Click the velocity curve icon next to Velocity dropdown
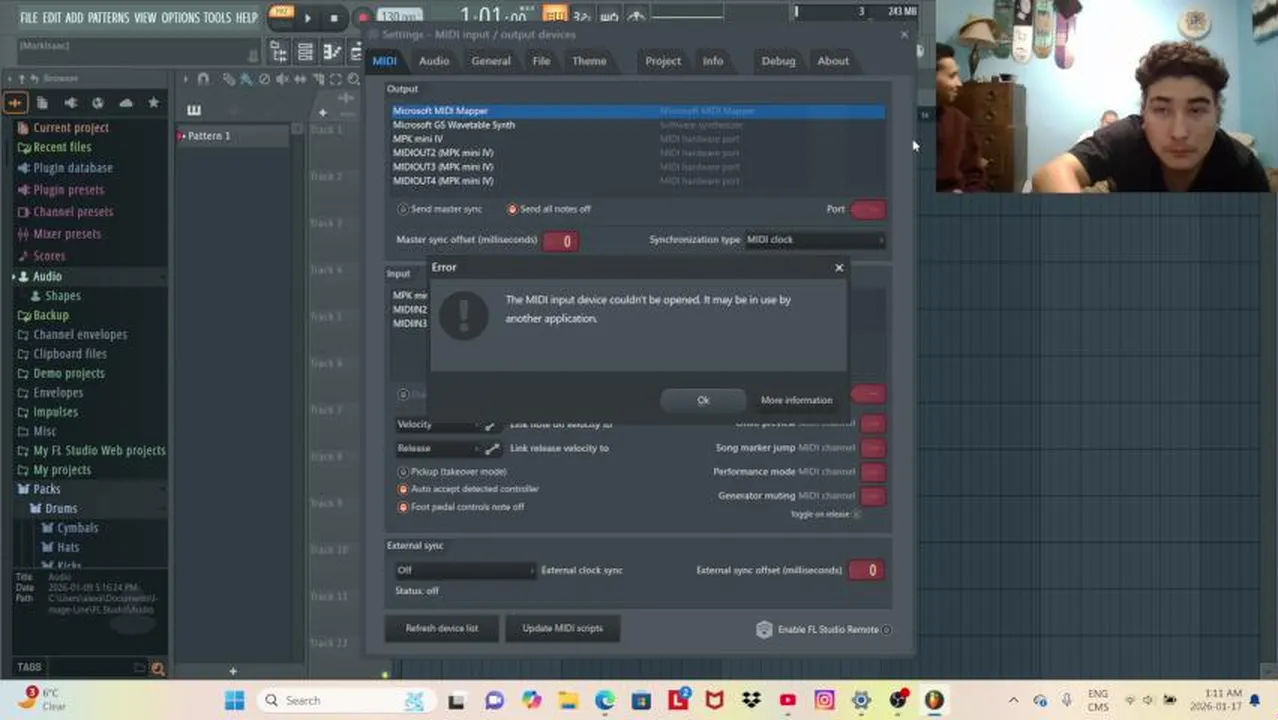 point(490,425)
